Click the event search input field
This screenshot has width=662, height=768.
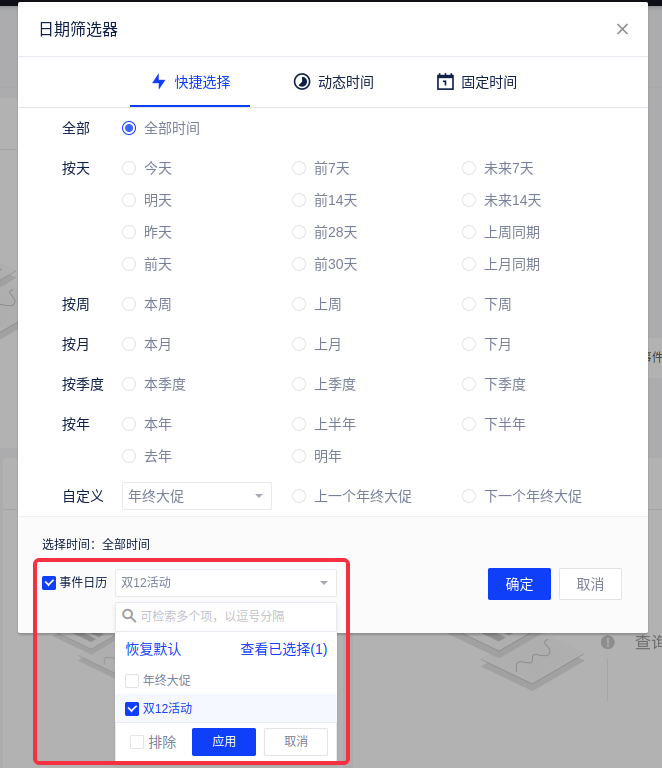coord(232,616)
